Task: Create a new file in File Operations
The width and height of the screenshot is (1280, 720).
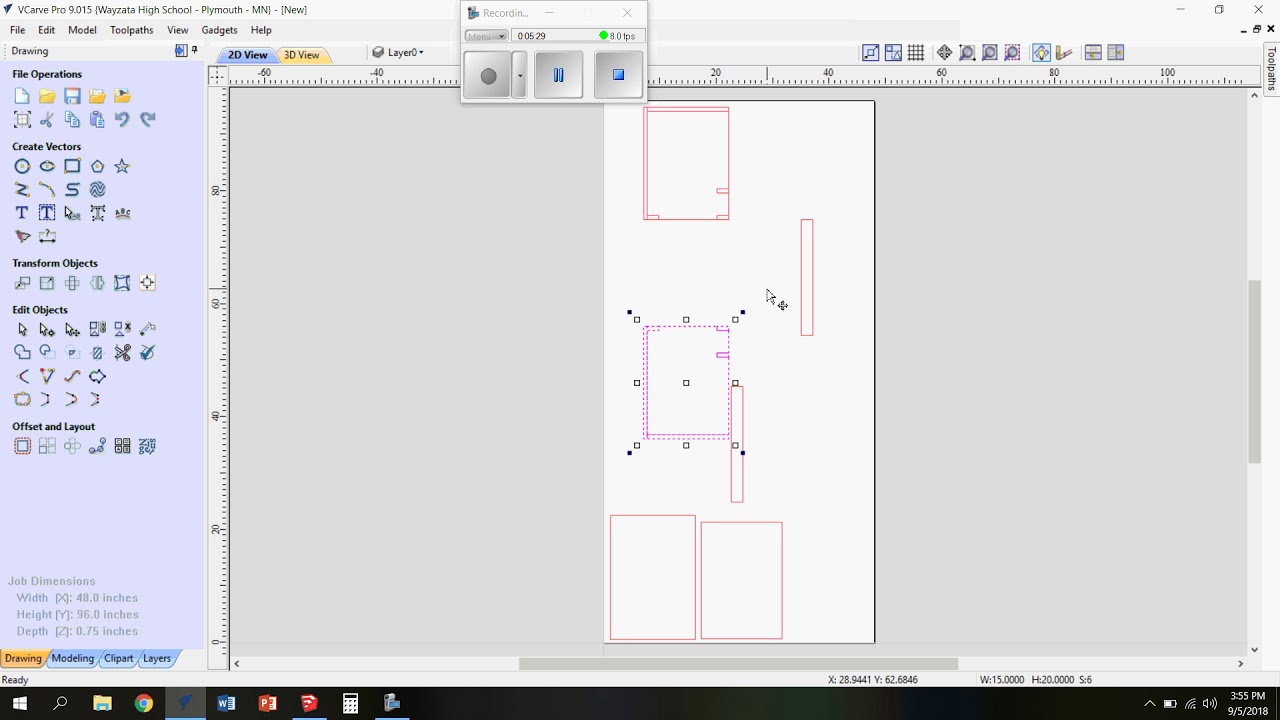Action: tap(22, 96)
